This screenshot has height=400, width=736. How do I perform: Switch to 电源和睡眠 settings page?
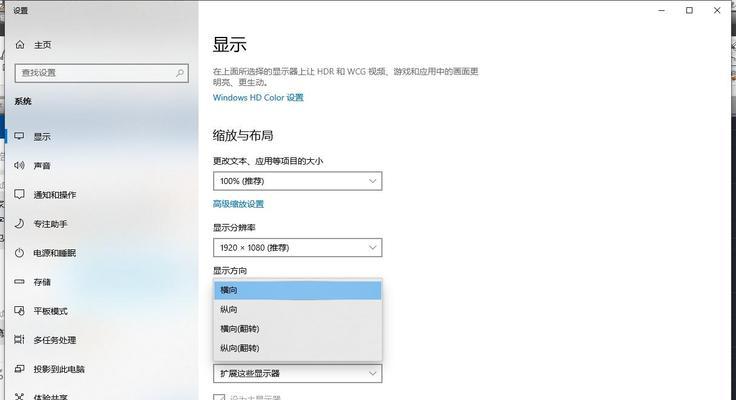click(54, 253)
